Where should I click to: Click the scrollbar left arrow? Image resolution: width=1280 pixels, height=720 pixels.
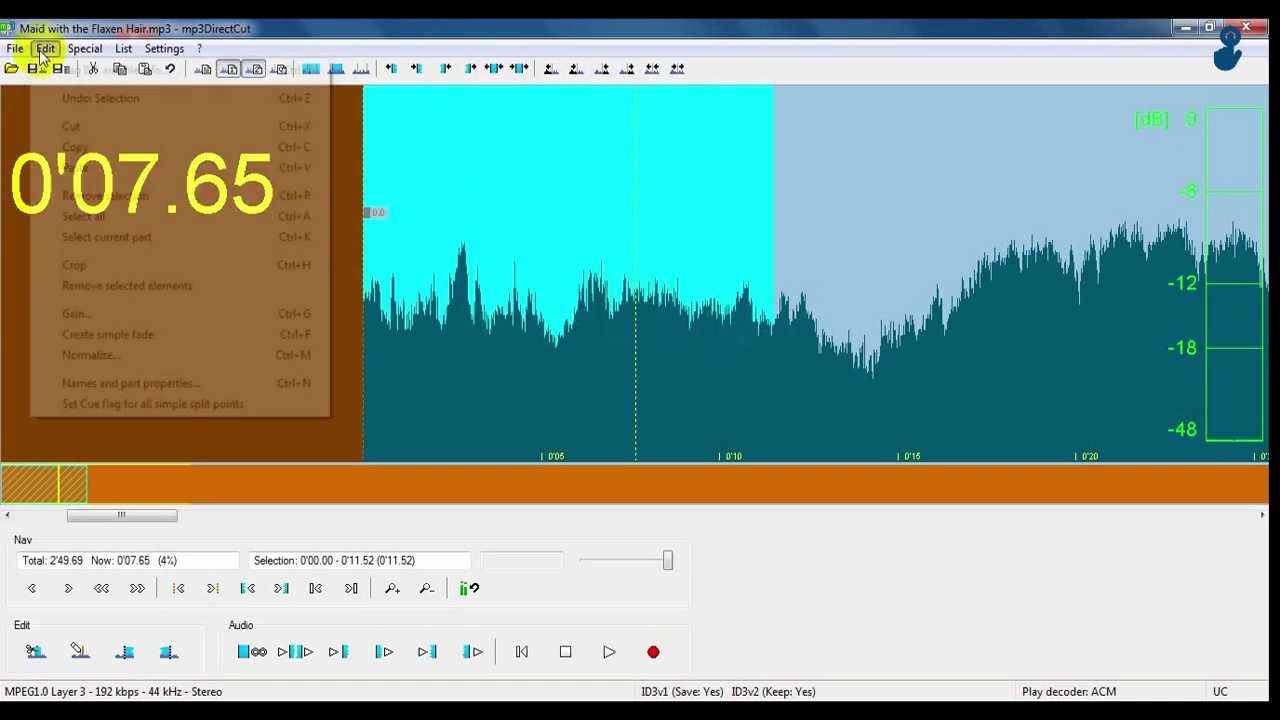pos(7,515)
